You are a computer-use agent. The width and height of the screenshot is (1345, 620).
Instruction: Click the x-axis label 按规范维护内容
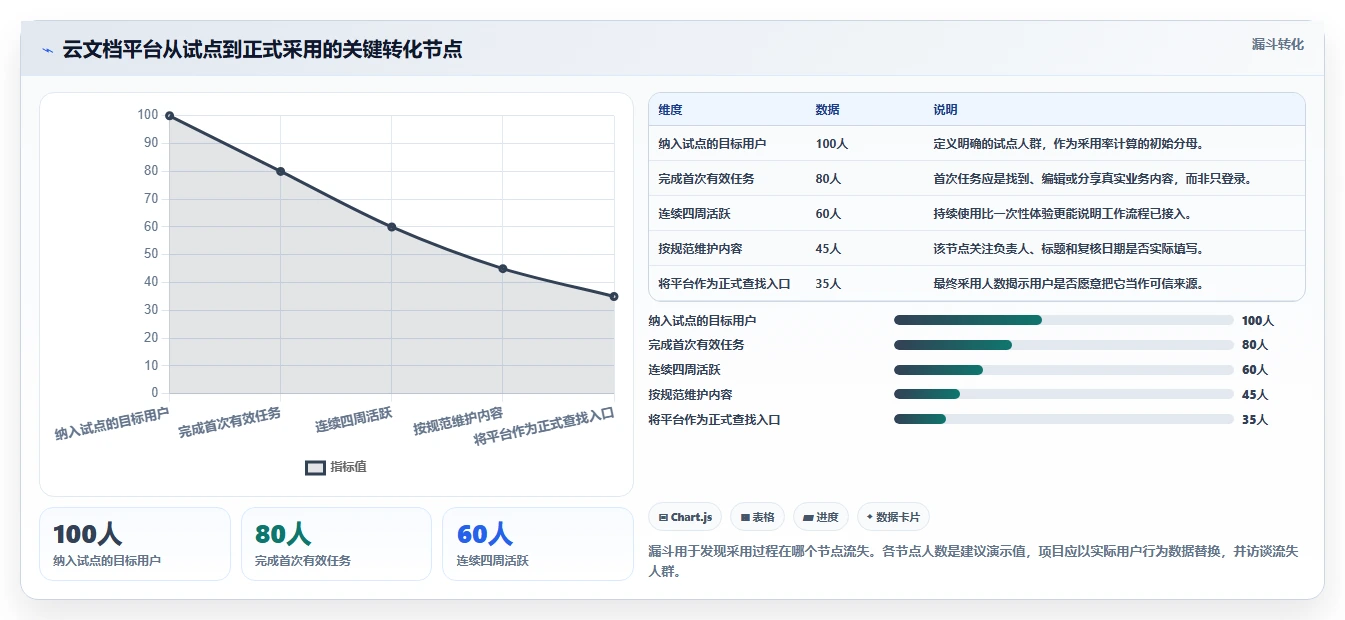pos(458,421)
